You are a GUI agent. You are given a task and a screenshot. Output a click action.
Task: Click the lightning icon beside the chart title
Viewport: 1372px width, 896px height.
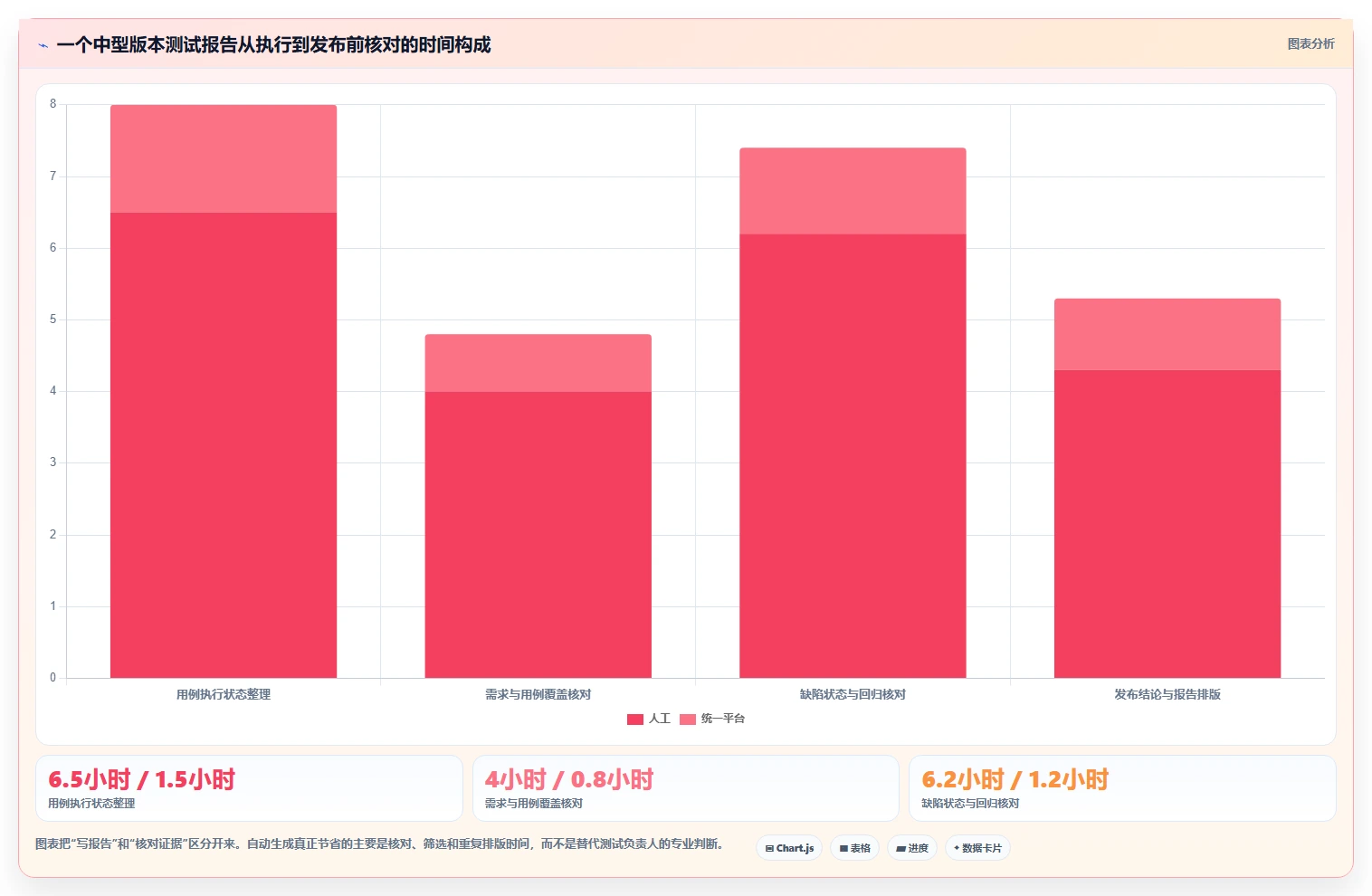[43, 45]
